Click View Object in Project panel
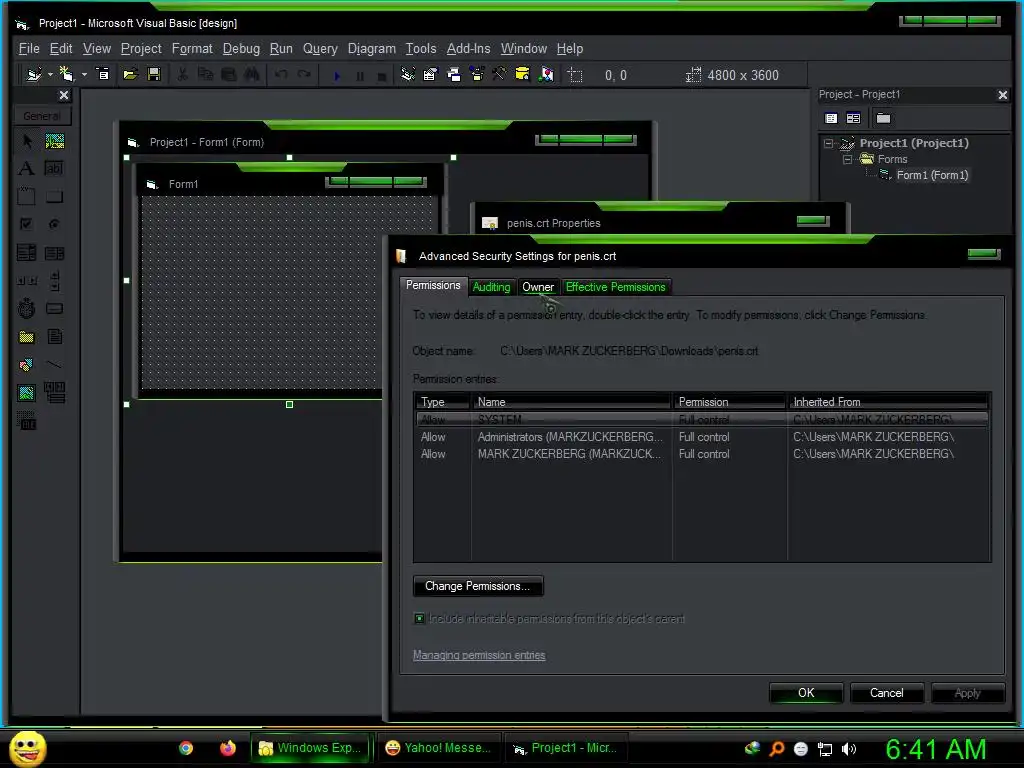 [x=854, y=118]
